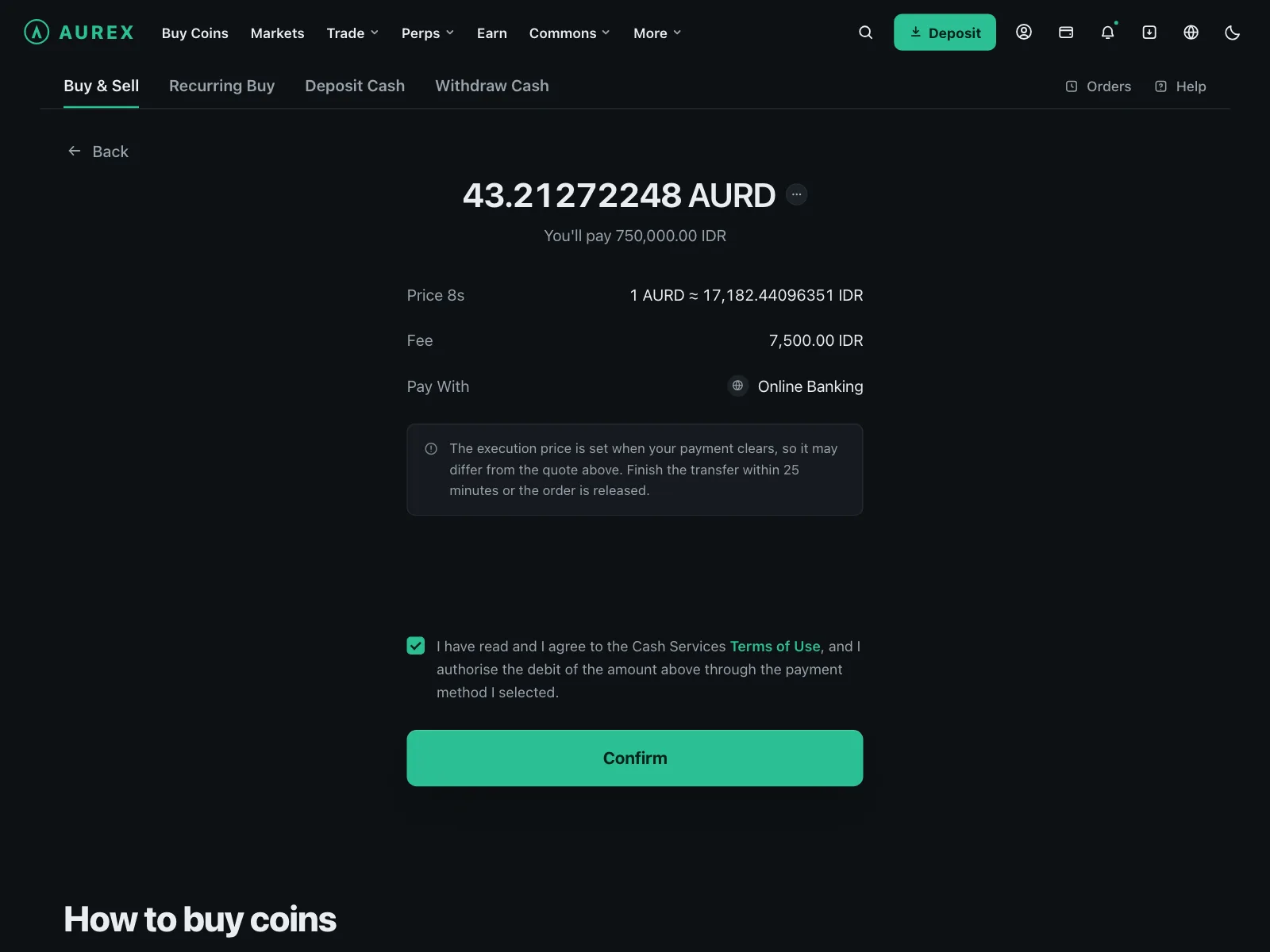Toggle dark mode moon icon
Screen dimensions: 1270x952
(x=1232, y=33)
